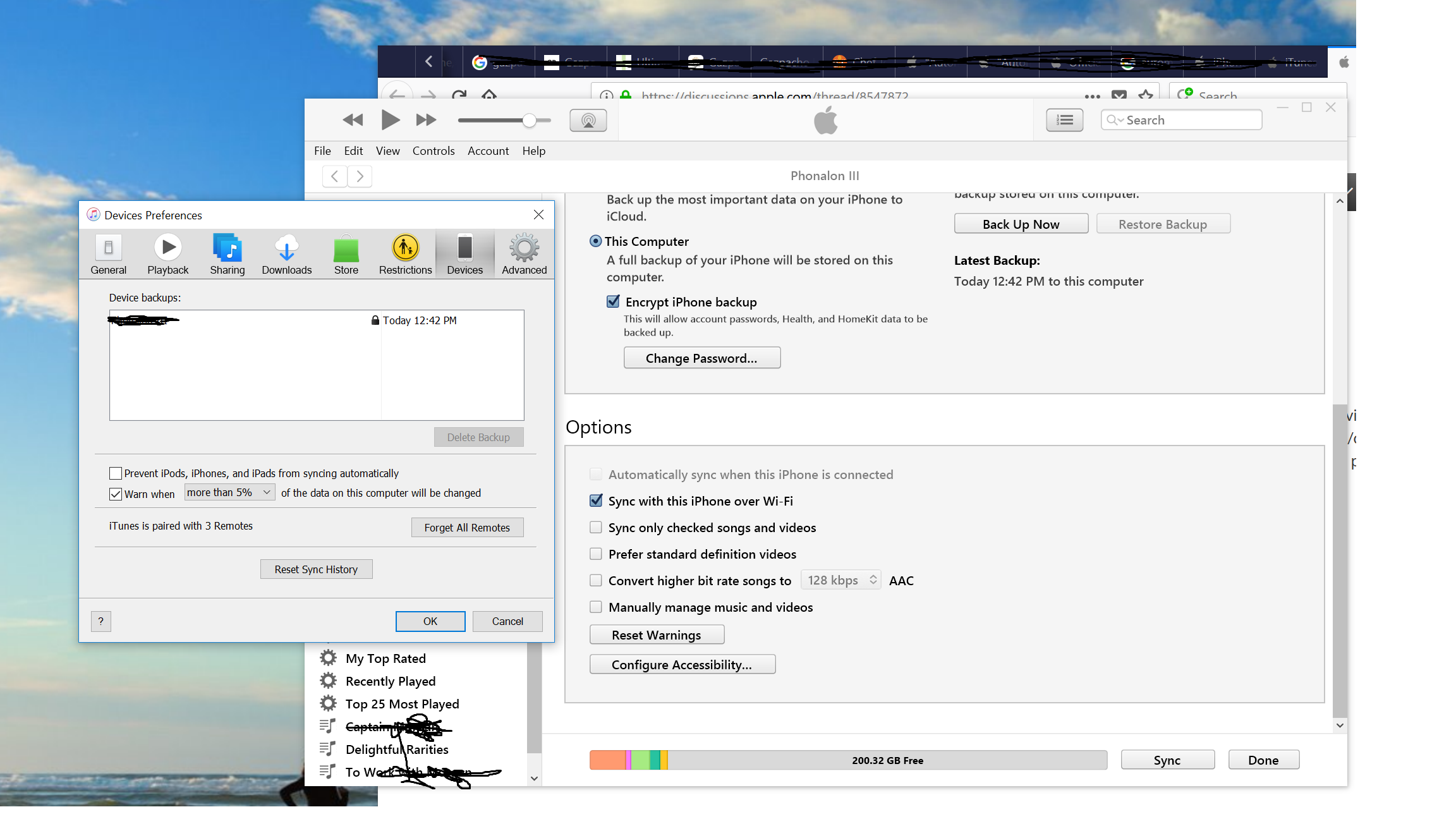1456x819 pixels.
Task: Check Prevent iPods, iPhones, and iPads from syncing
Action: [x=115, y=473]
